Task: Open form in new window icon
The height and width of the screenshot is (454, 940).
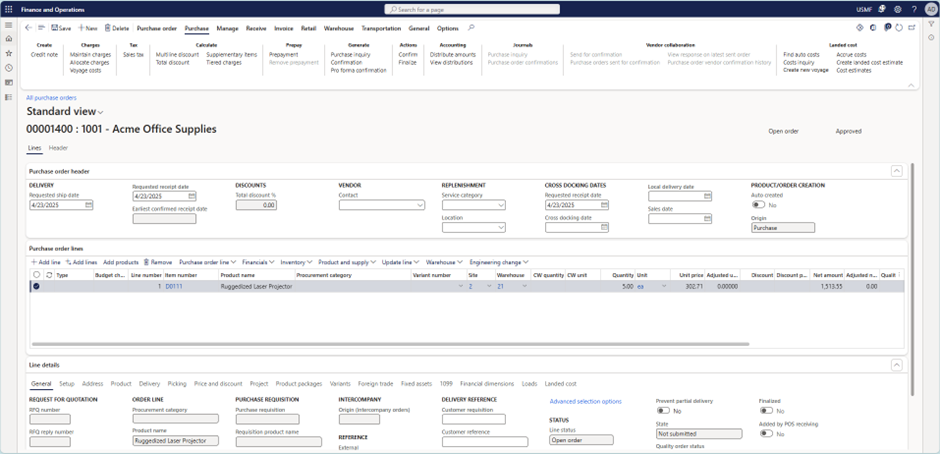Action: click(x=912, y=28)
